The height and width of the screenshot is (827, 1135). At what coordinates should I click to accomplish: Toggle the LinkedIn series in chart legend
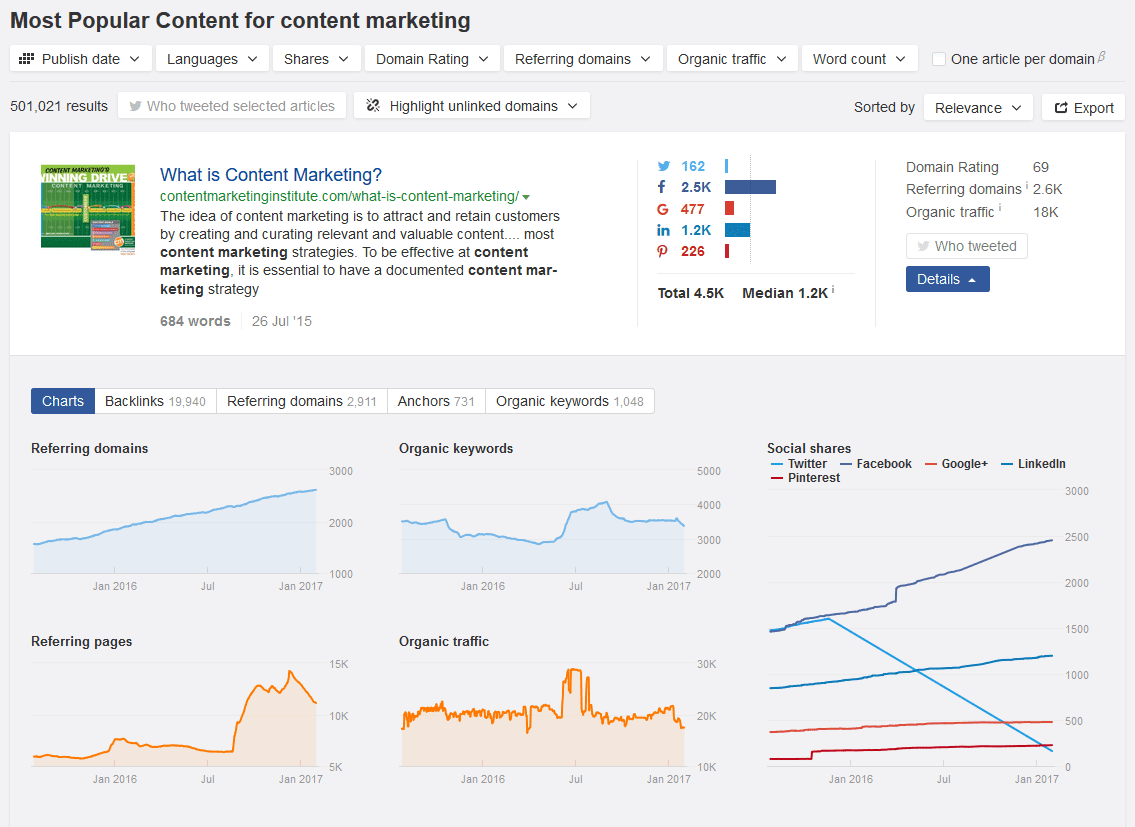[x=1034, y=463]
